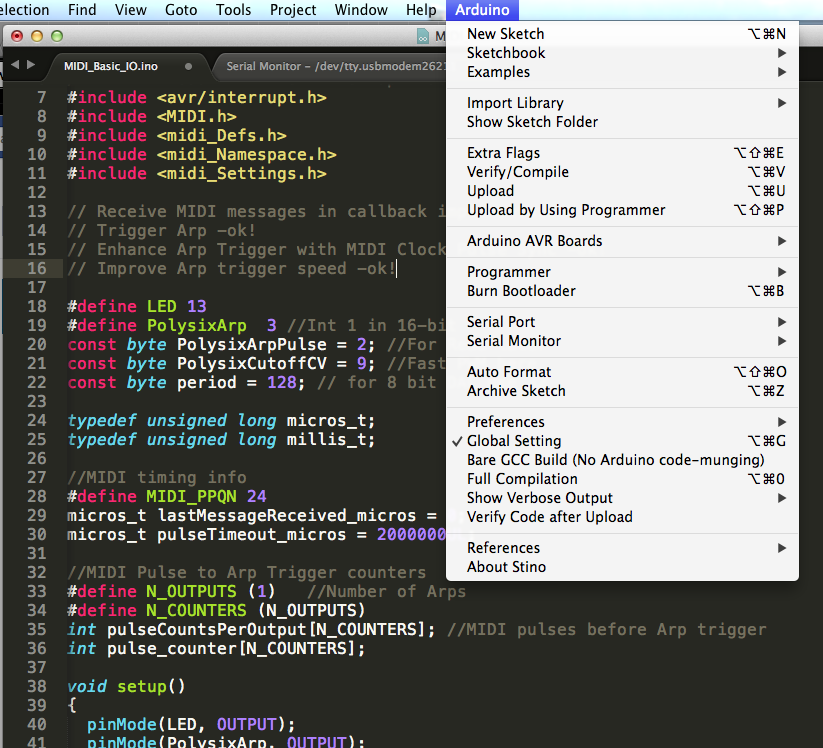
Task: Click line number 38 in gutter
Action: 37,687
